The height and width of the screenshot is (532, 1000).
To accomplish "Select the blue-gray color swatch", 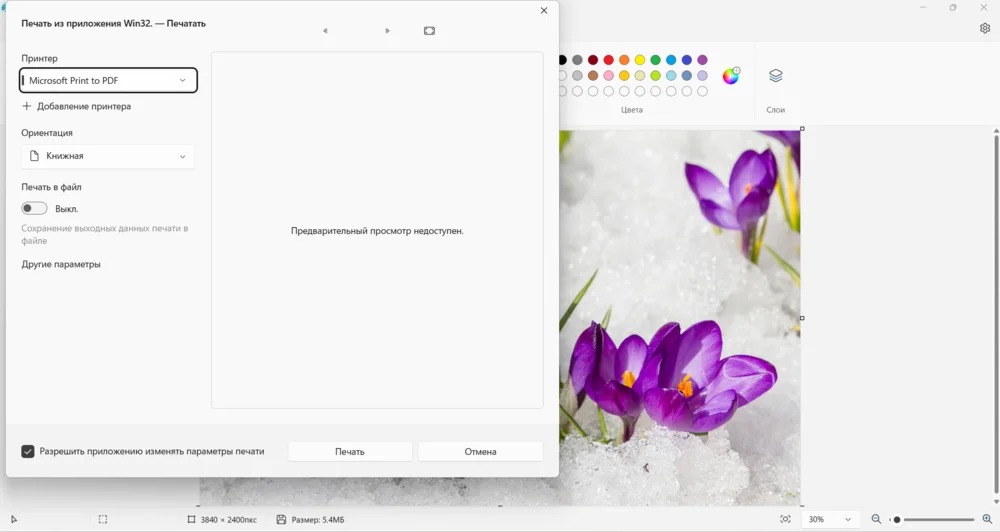I will point(686,75).
